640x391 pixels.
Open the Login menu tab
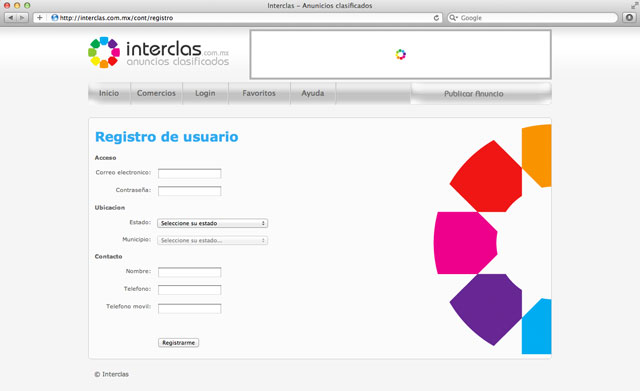tap(205, 93)
